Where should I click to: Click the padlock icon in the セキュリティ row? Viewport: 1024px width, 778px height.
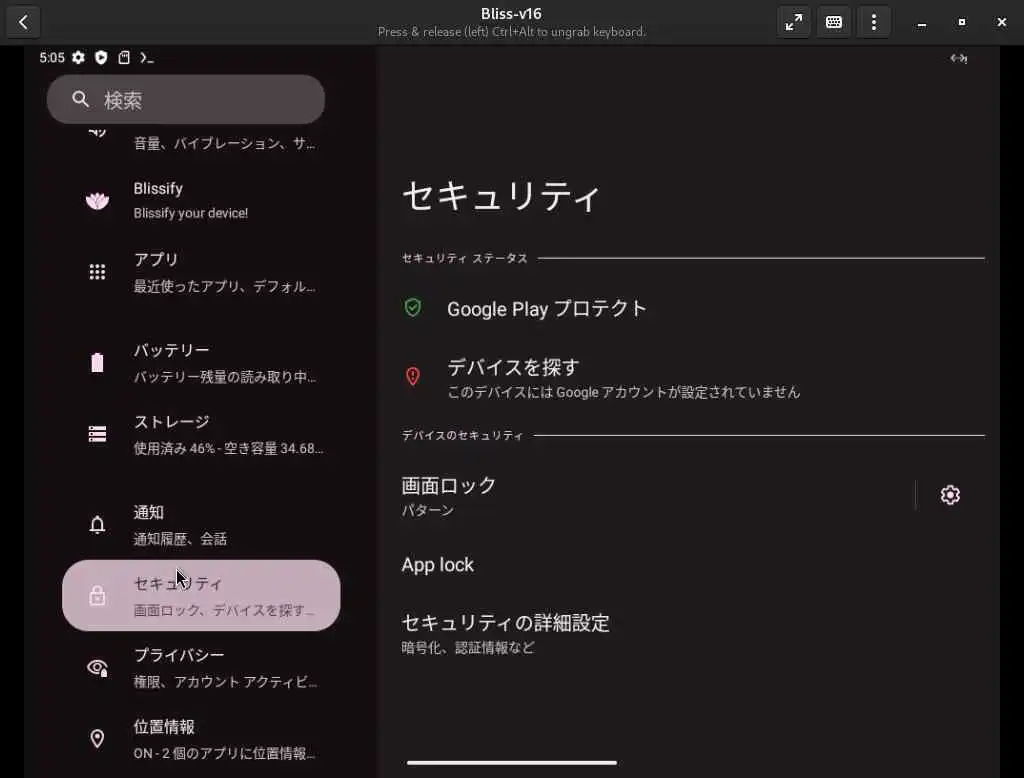coord(97,595)
